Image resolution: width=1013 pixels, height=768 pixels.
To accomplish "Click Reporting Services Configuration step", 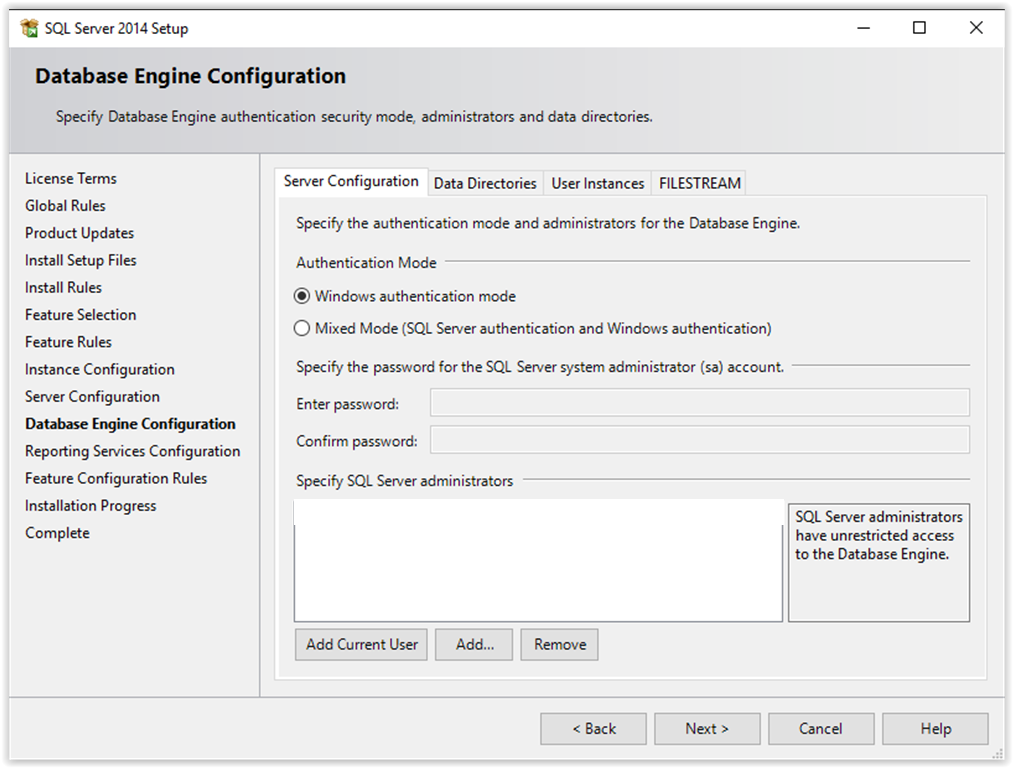I will (x=132, y=451).
